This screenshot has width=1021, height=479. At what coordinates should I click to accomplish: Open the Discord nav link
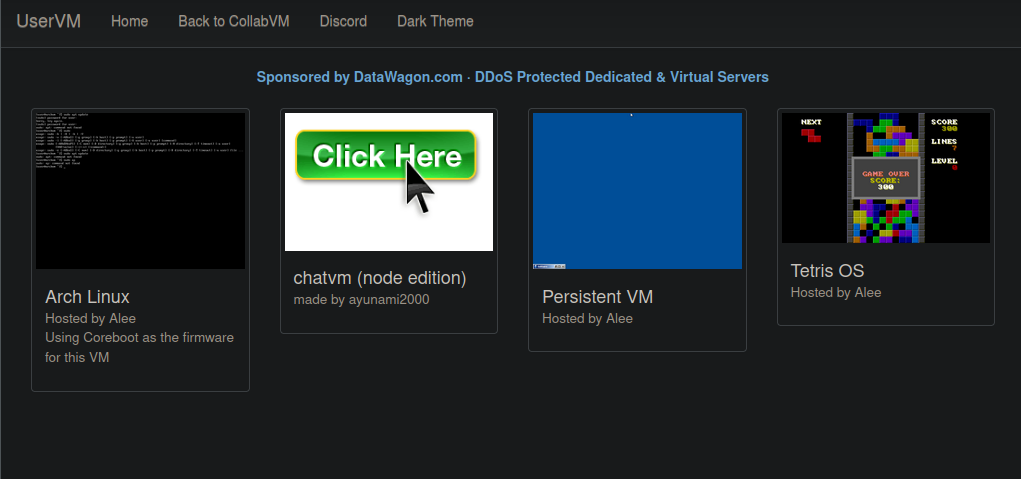pos(343,21)
